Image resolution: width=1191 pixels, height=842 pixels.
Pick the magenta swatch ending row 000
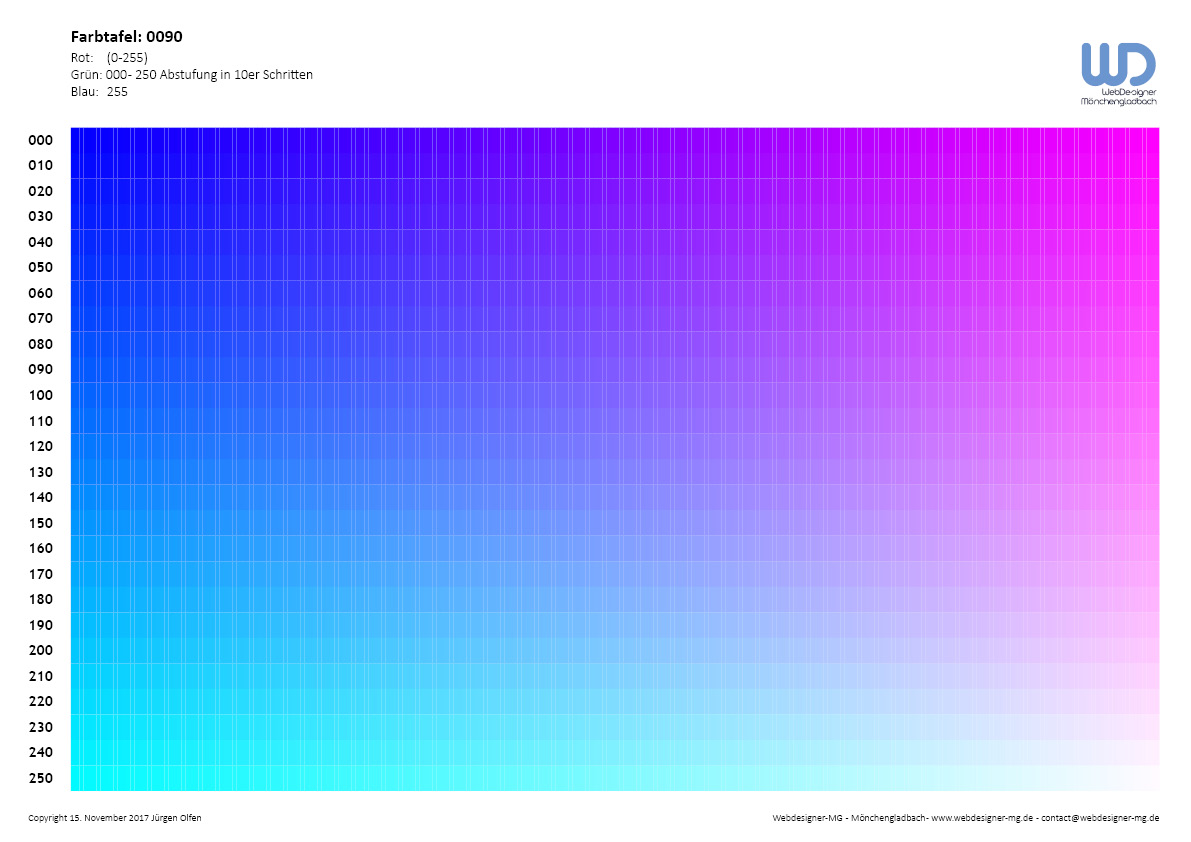(x=1157, y=140)
